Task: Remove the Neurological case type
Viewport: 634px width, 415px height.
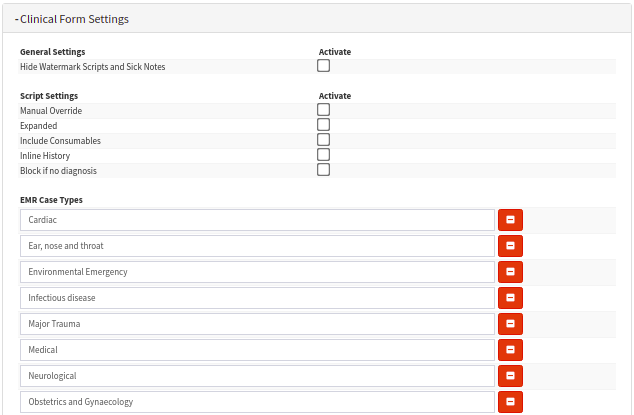Action: [x=510, y=376]
